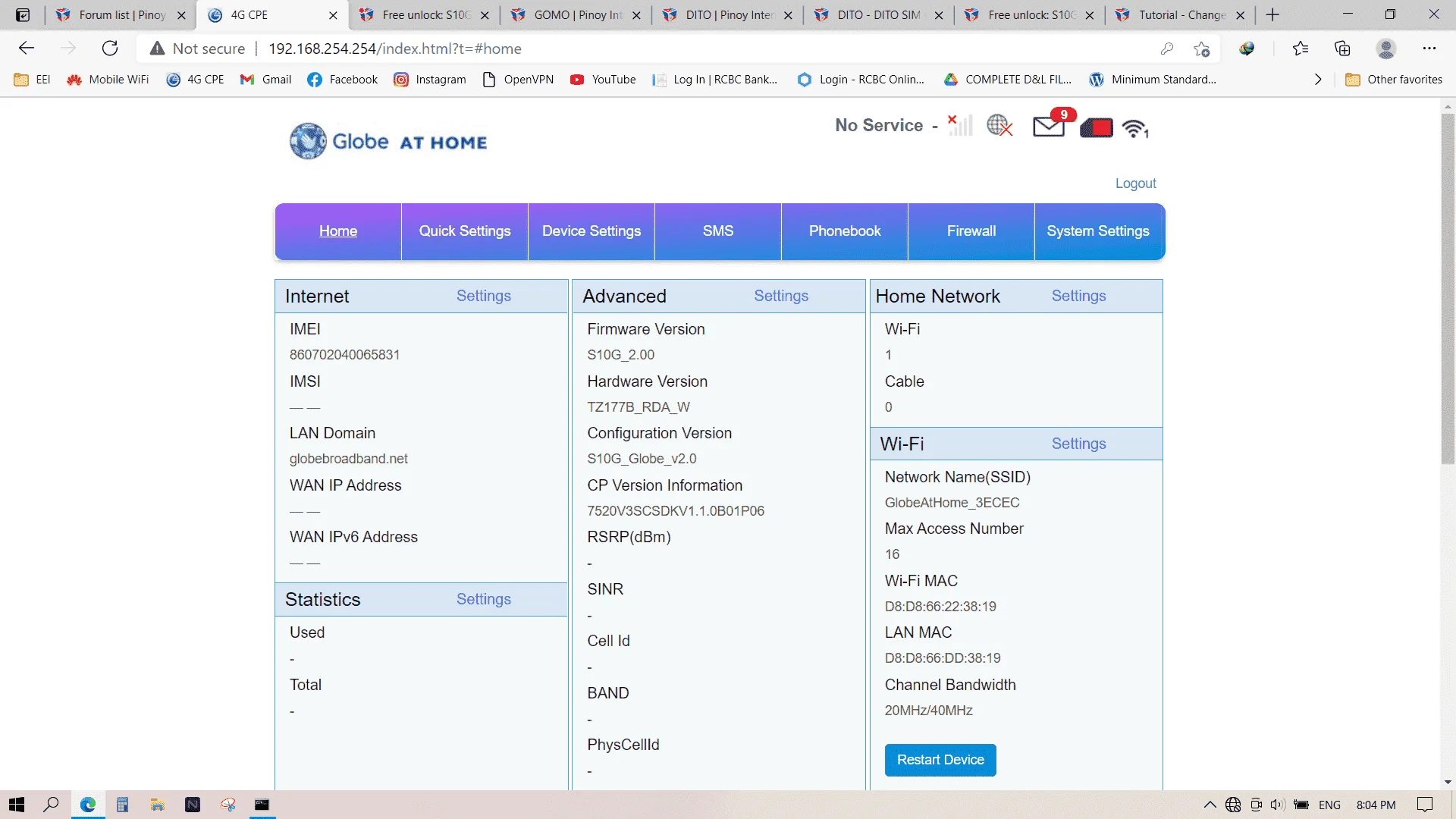Click the Not secure warning icon

point(157,49)
